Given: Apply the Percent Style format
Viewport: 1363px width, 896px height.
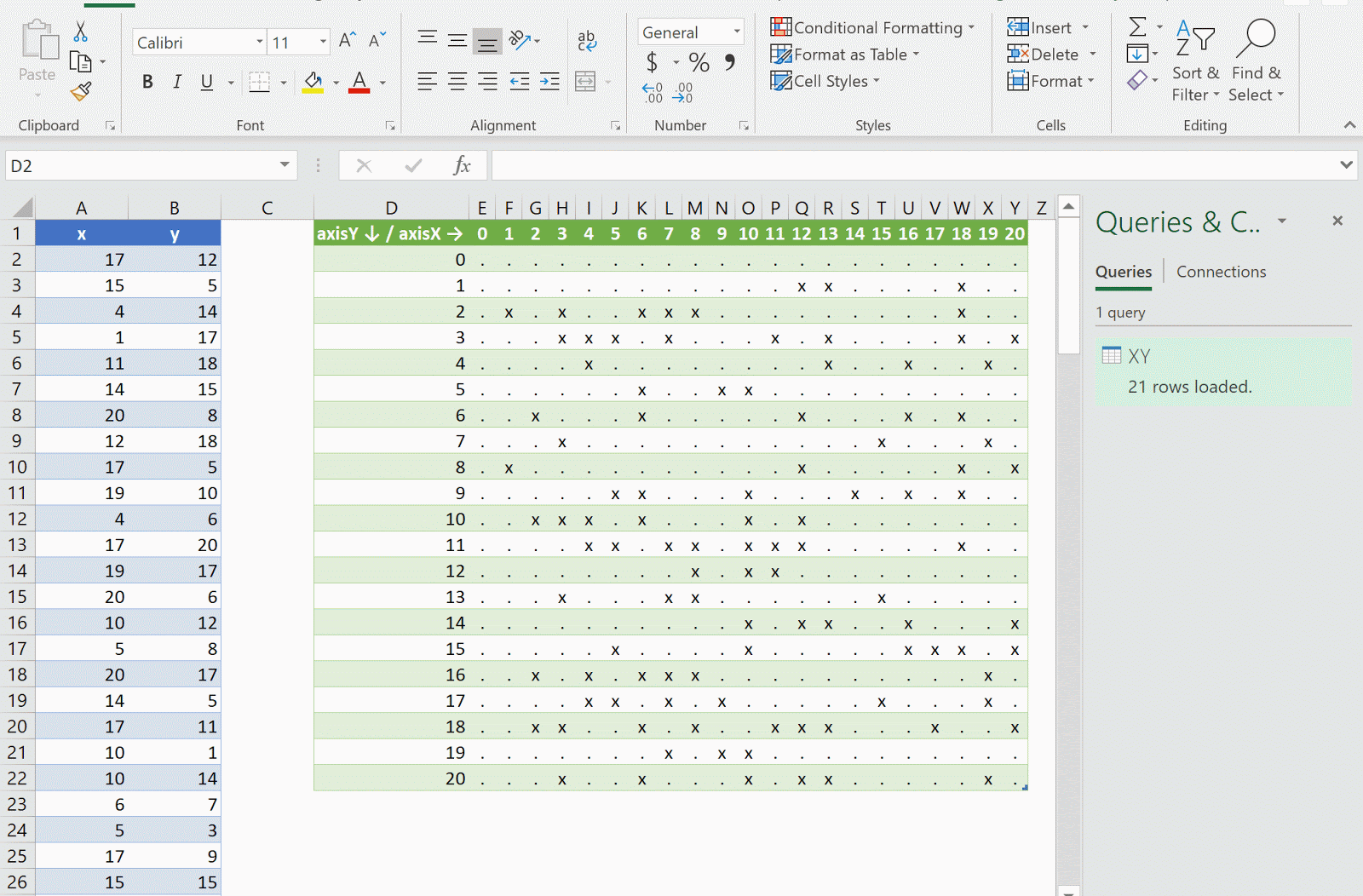Looking at the screenshot, I should tap(699, 61).
